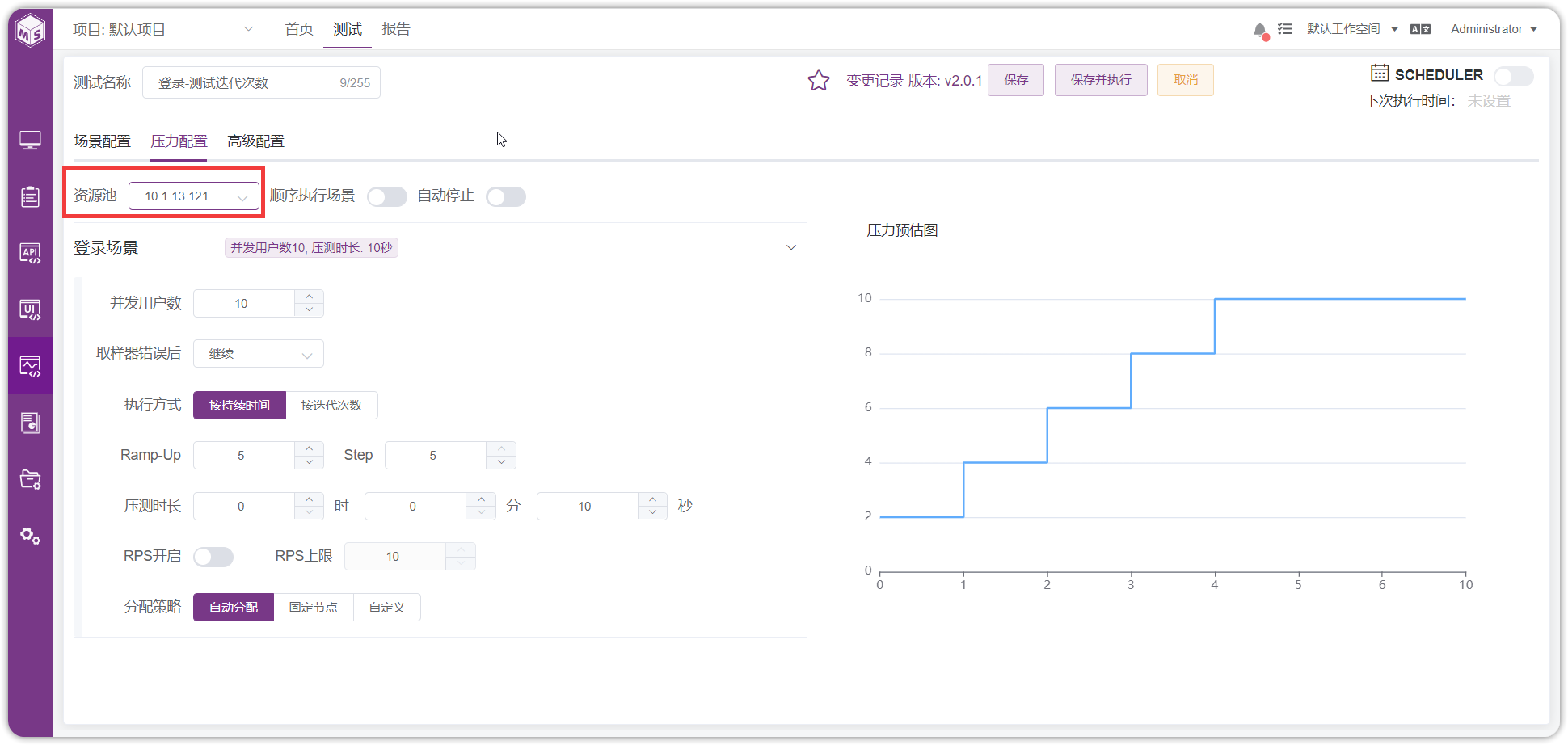Viewport: 1568px width, 745px height.
Task: Select 固定节点 allocation strategy
Action: tap(314, 607)
